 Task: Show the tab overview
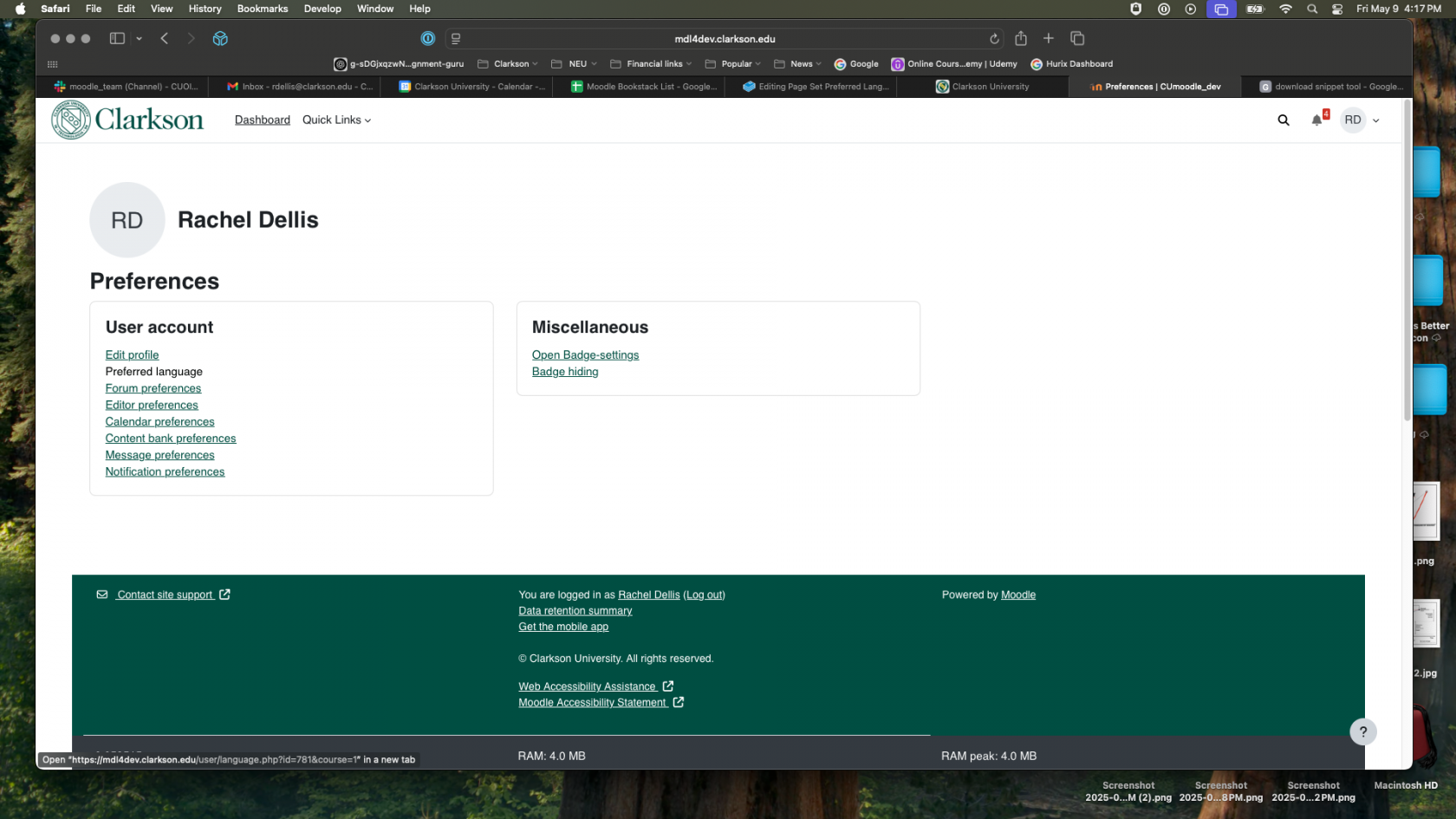click(x=1076, y=38)
